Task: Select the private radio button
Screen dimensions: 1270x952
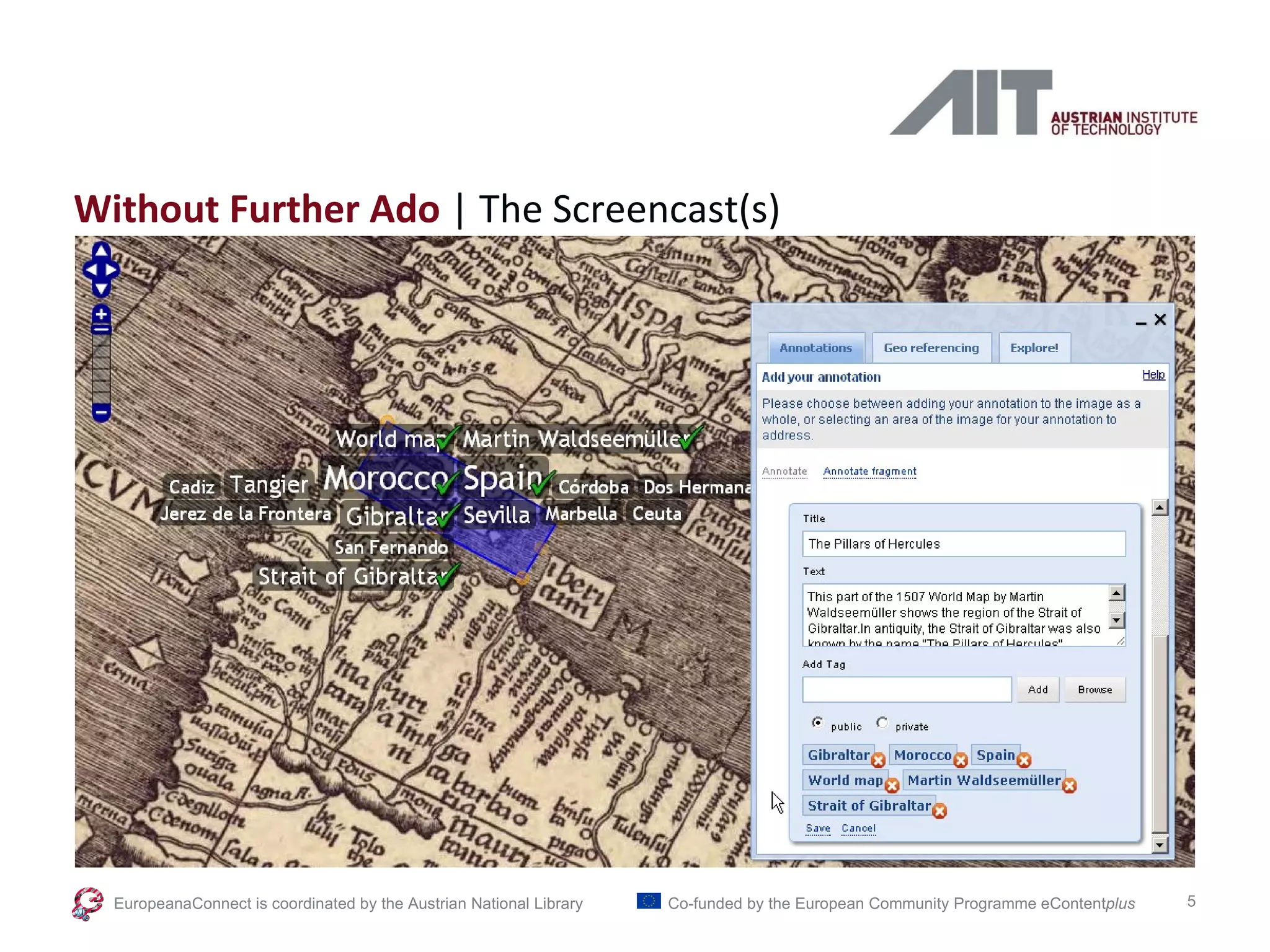Action: coord(882,723)
